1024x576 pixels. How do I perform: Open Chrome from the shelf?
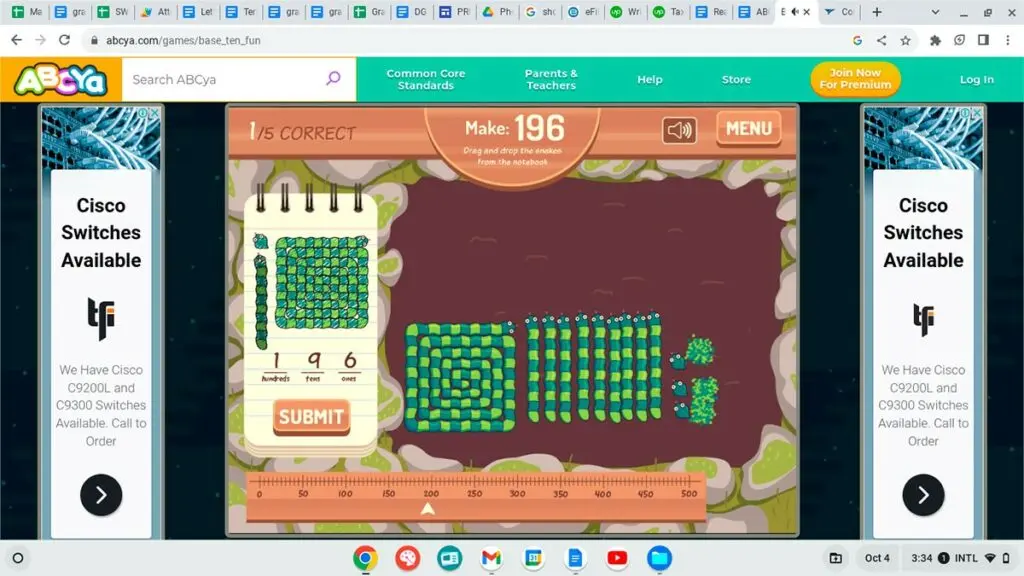(365, 558)
